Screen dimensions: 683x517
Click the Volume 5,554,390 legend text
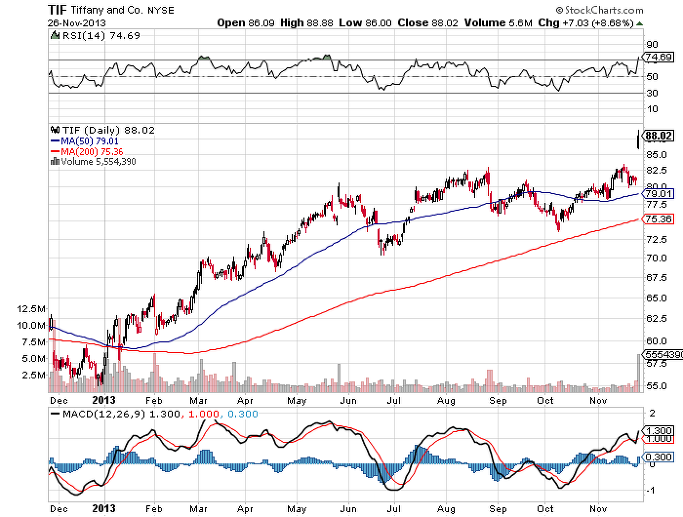(x=98, y=162)
